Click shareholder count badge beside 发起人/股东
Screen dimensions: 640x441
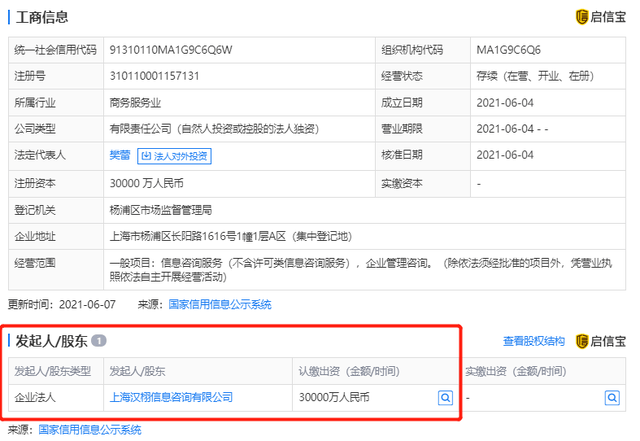coord(99,341)
